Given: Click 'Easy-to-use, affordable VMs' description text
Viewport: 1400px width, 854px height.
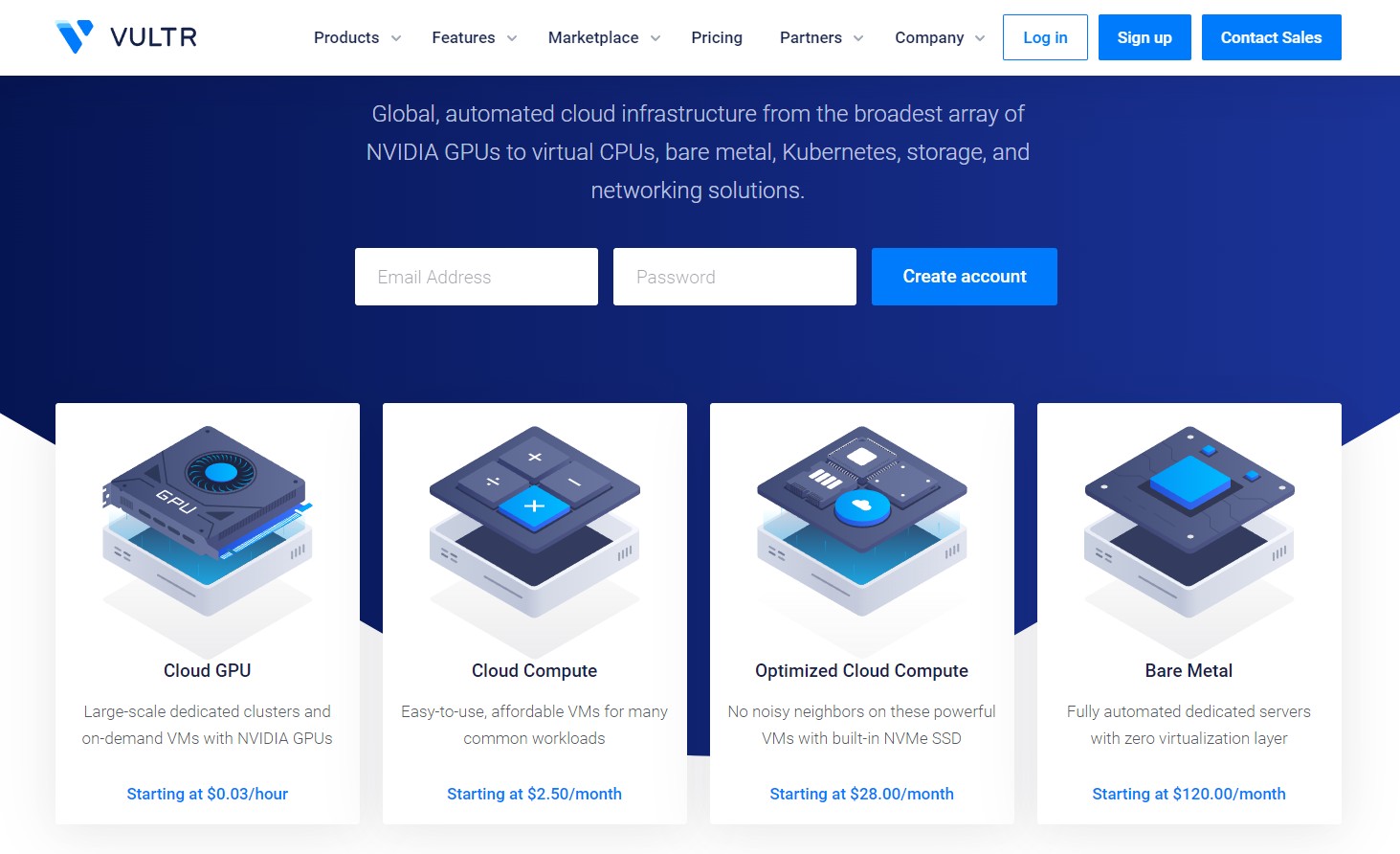Looking at the screenshot, I should pos(535,725).
